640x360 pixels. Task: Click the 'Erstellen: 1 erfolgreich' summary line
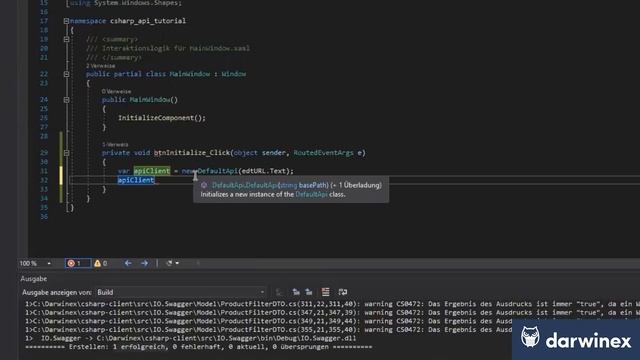point(198,347)
